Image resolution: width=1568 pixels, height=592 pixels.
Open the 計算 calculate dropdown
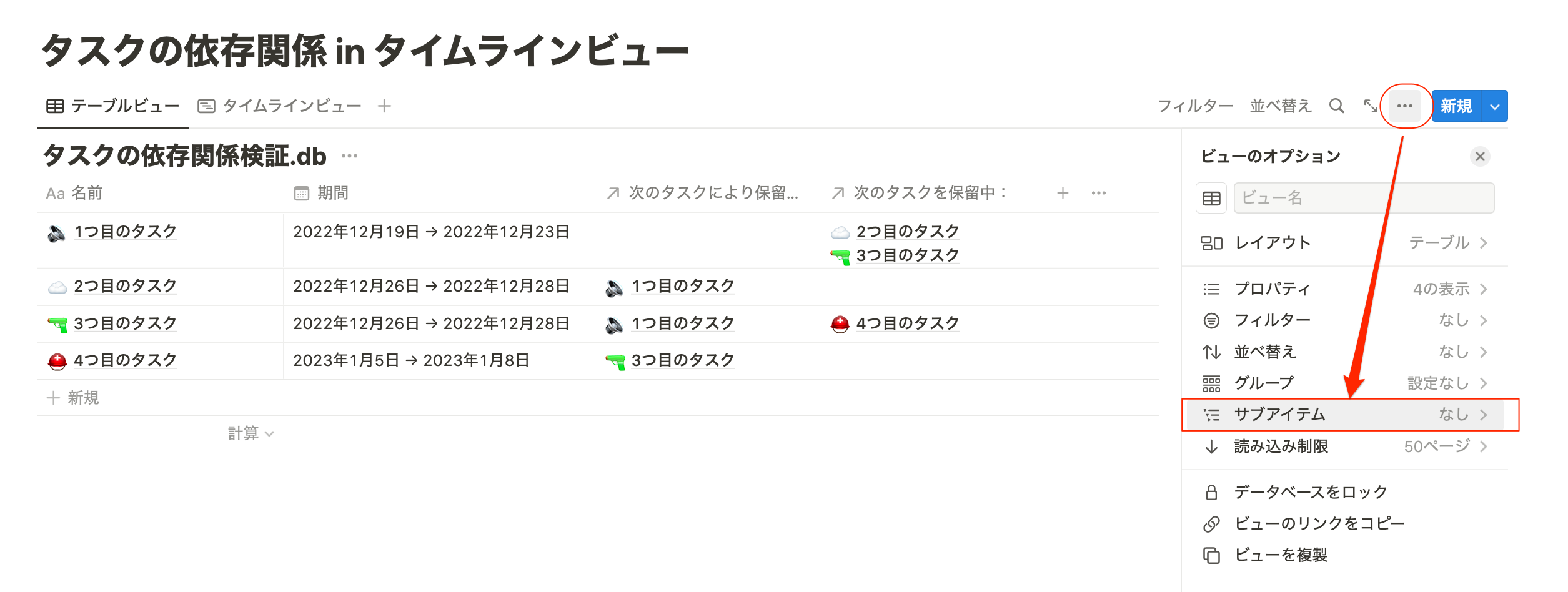click(x=250, y=433)
